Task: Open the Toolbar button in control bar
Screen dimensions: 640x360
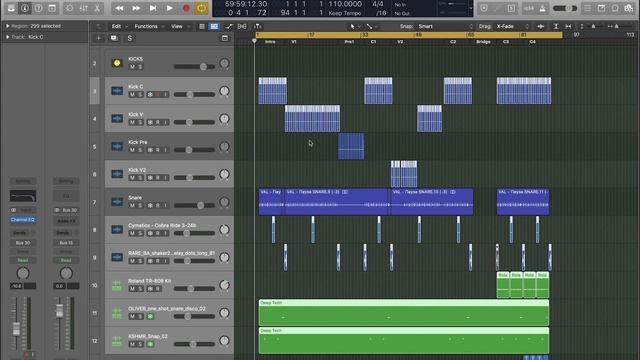Action: click(x=52, y=8)
